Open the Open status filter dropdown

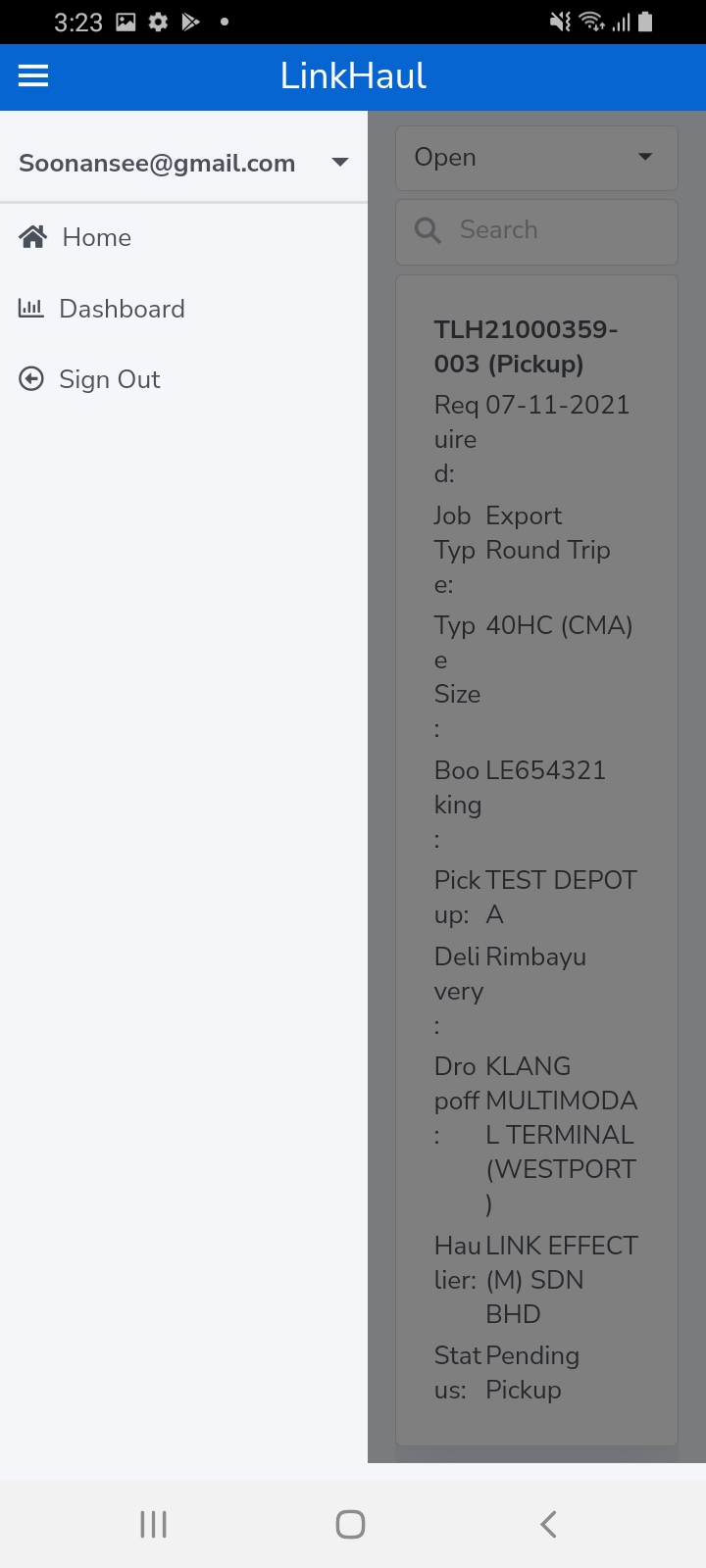(x=535, y=158)
